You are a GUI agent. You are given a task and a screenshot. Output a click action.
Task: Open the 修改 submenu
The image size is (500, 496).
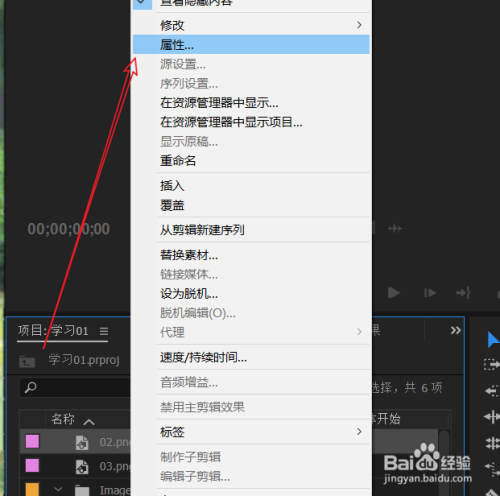[251, 25]
